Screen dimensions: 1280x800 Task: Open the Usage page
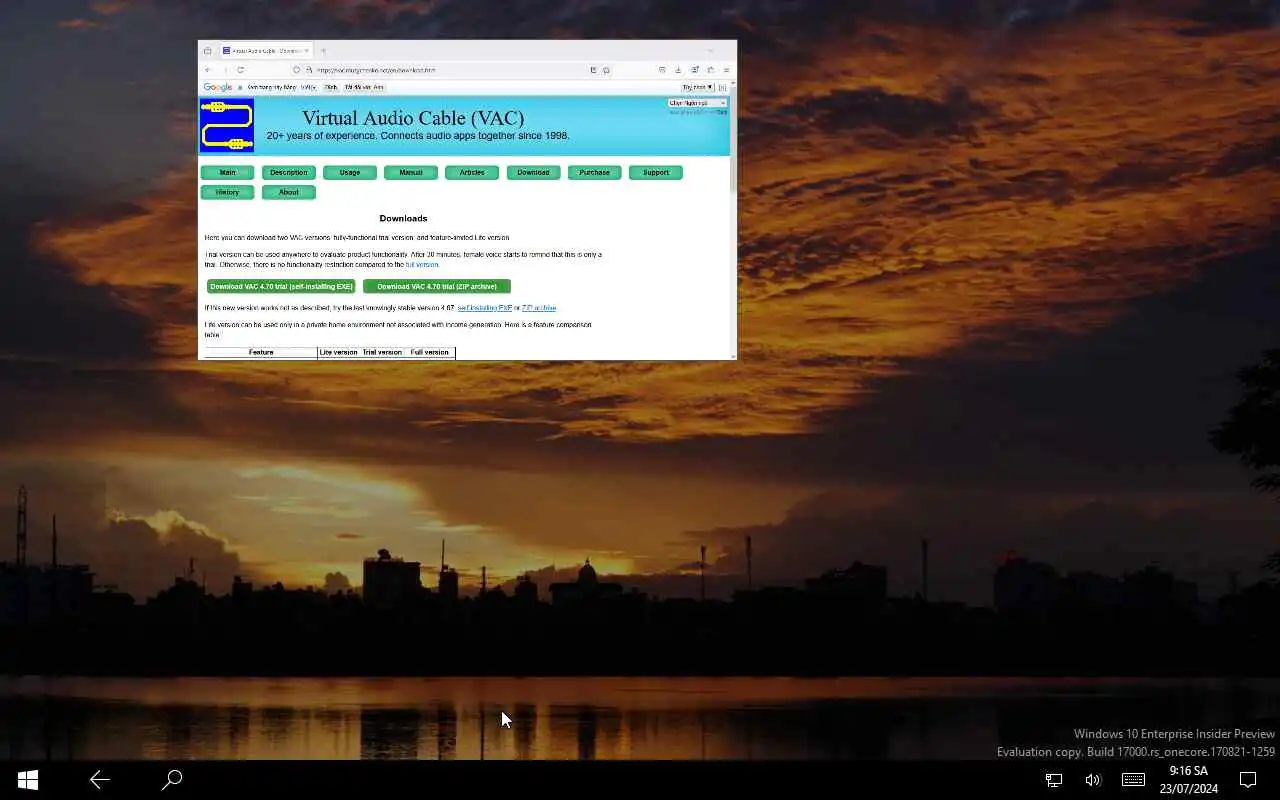point(350,172)
